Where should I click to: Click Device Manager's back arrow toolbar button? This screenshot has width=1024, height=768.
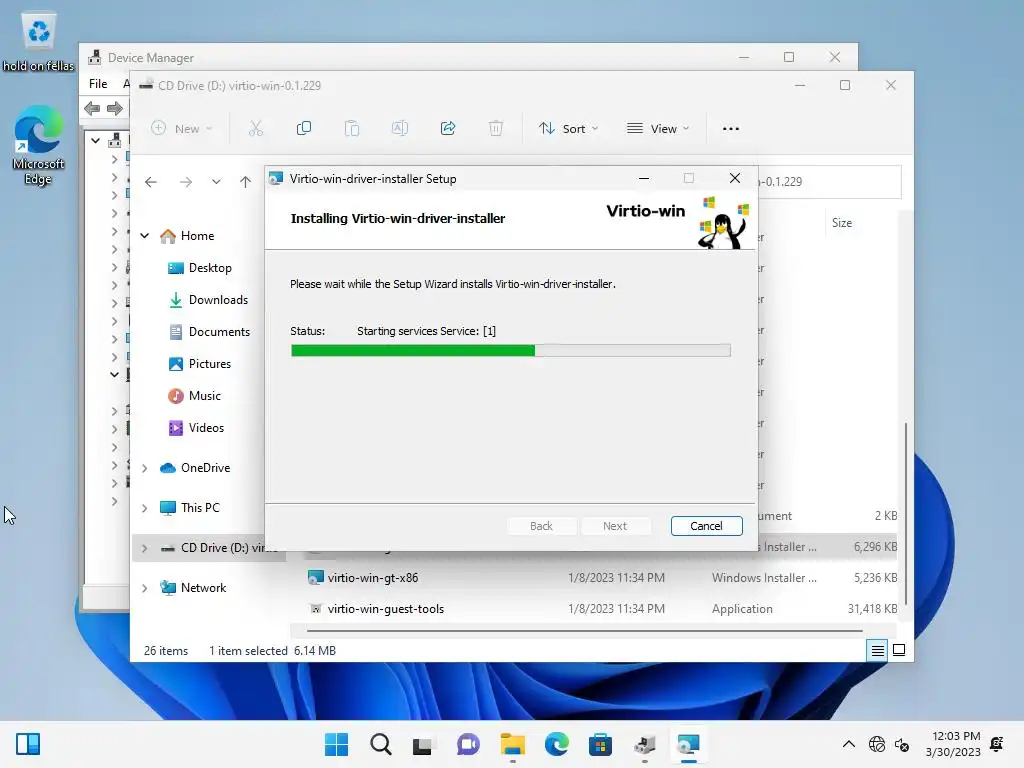(x=92, y=108)
